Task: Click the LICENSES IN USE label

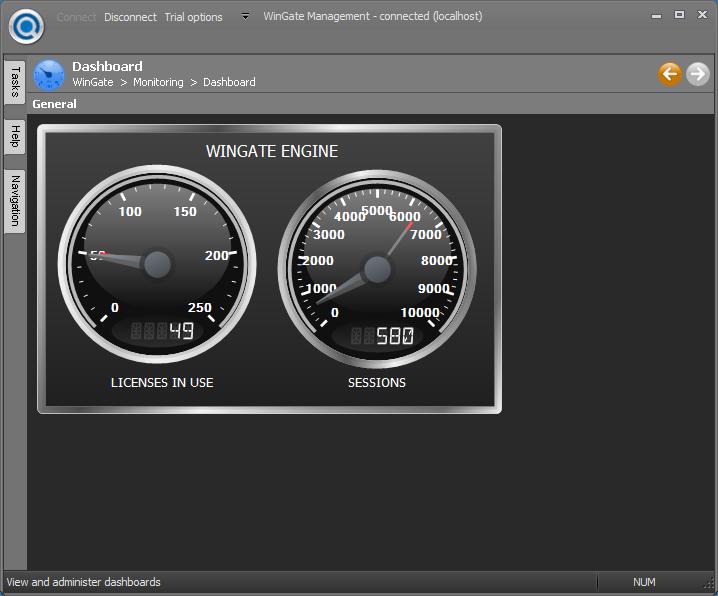Action: pos(162,383)
